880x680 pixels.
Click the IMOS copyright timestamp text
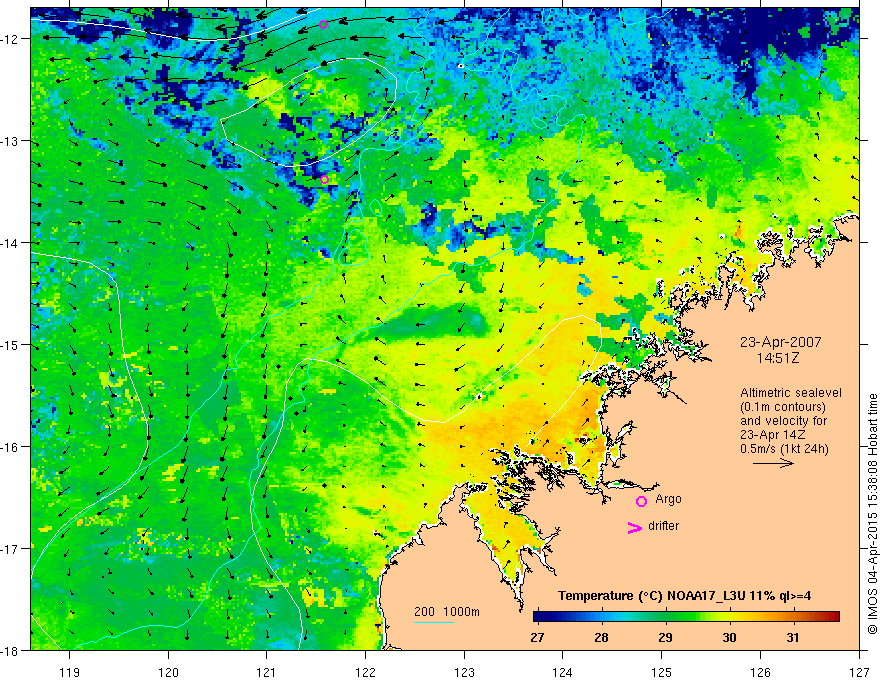click(x=872, y=516)
